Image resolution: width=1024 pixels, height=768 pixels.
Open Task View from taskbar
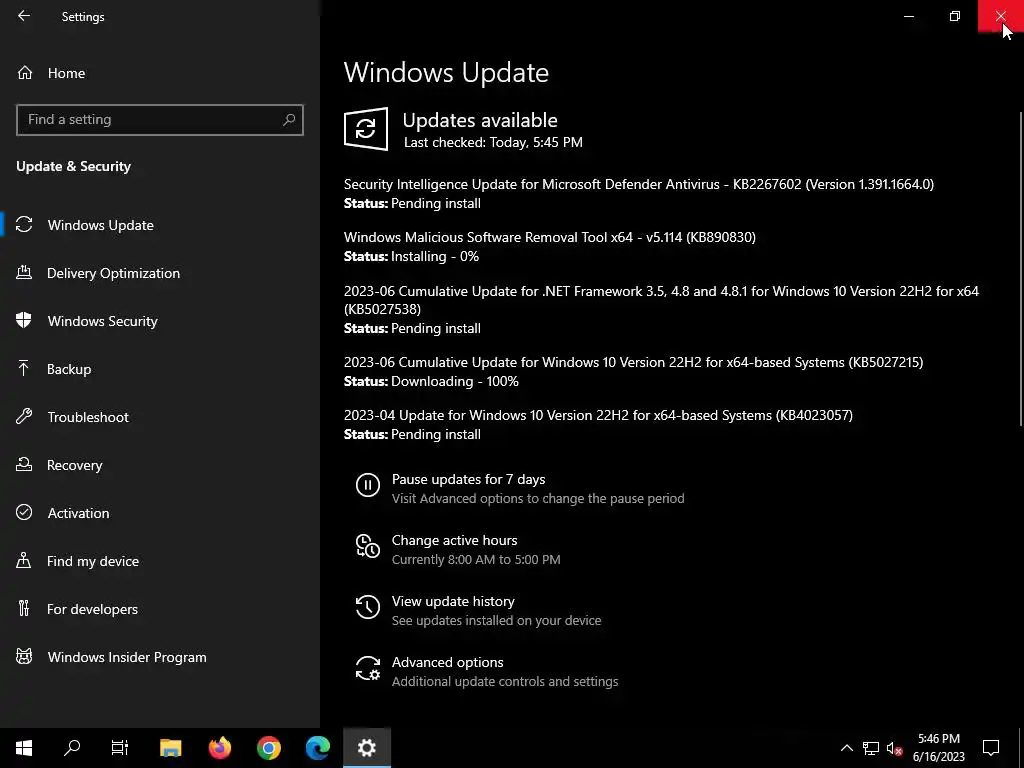(x=120, y=748)
